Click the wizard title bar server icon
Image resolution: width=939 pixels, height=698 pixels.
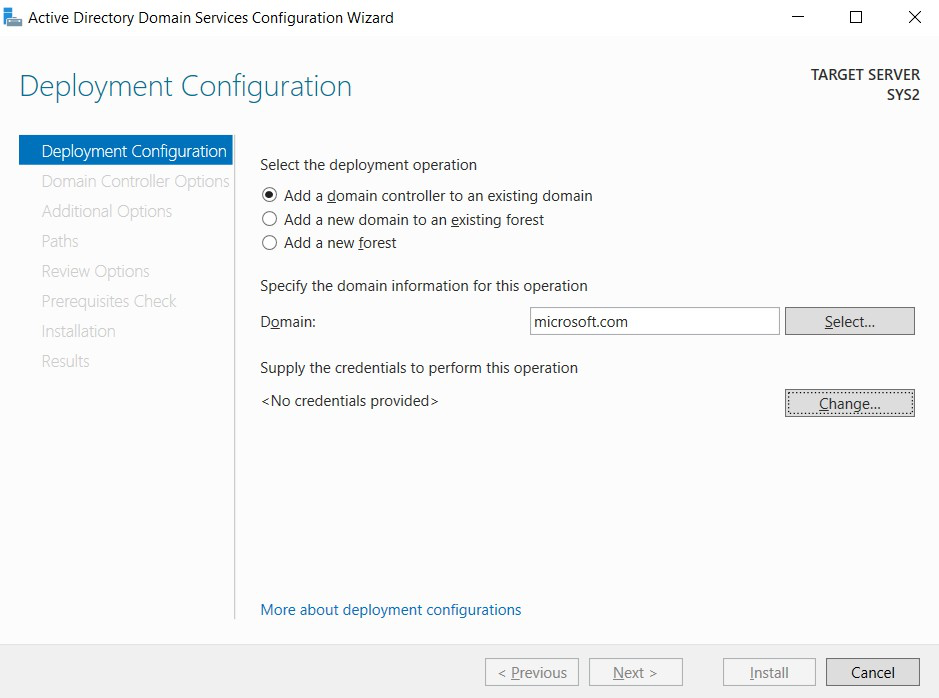pos(12,17)
